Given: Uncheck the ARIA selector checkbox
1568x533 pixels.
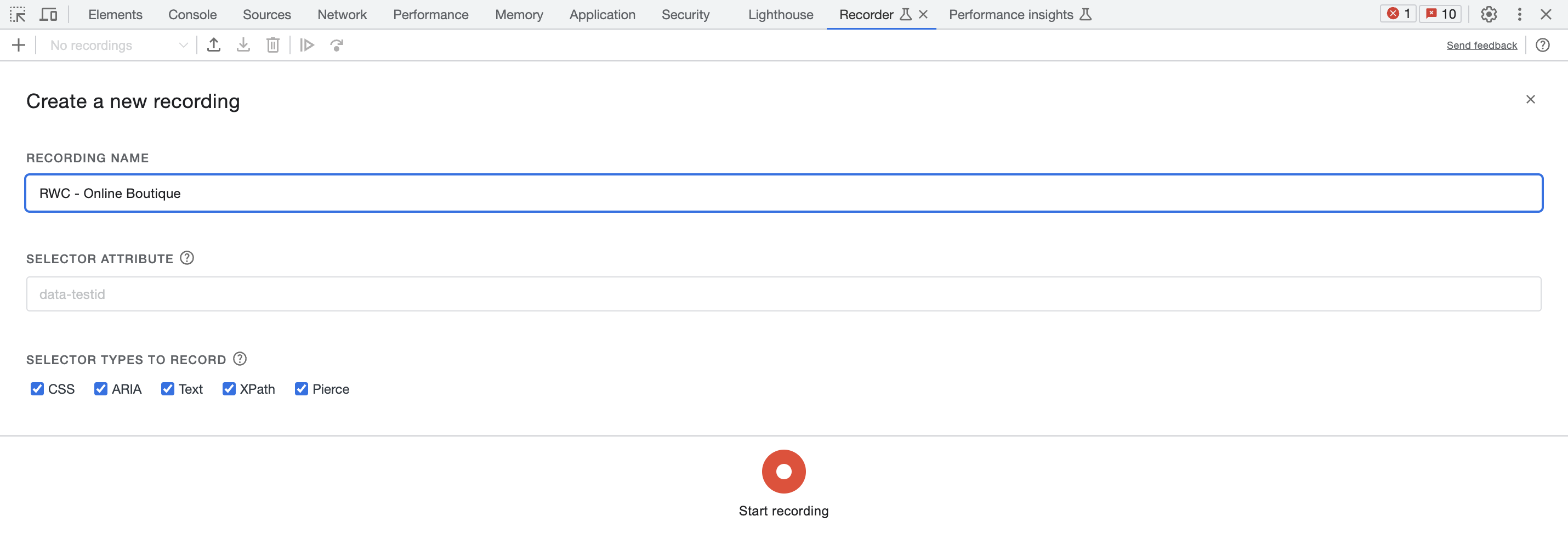Looking at the screenshot, I should 101,389.
